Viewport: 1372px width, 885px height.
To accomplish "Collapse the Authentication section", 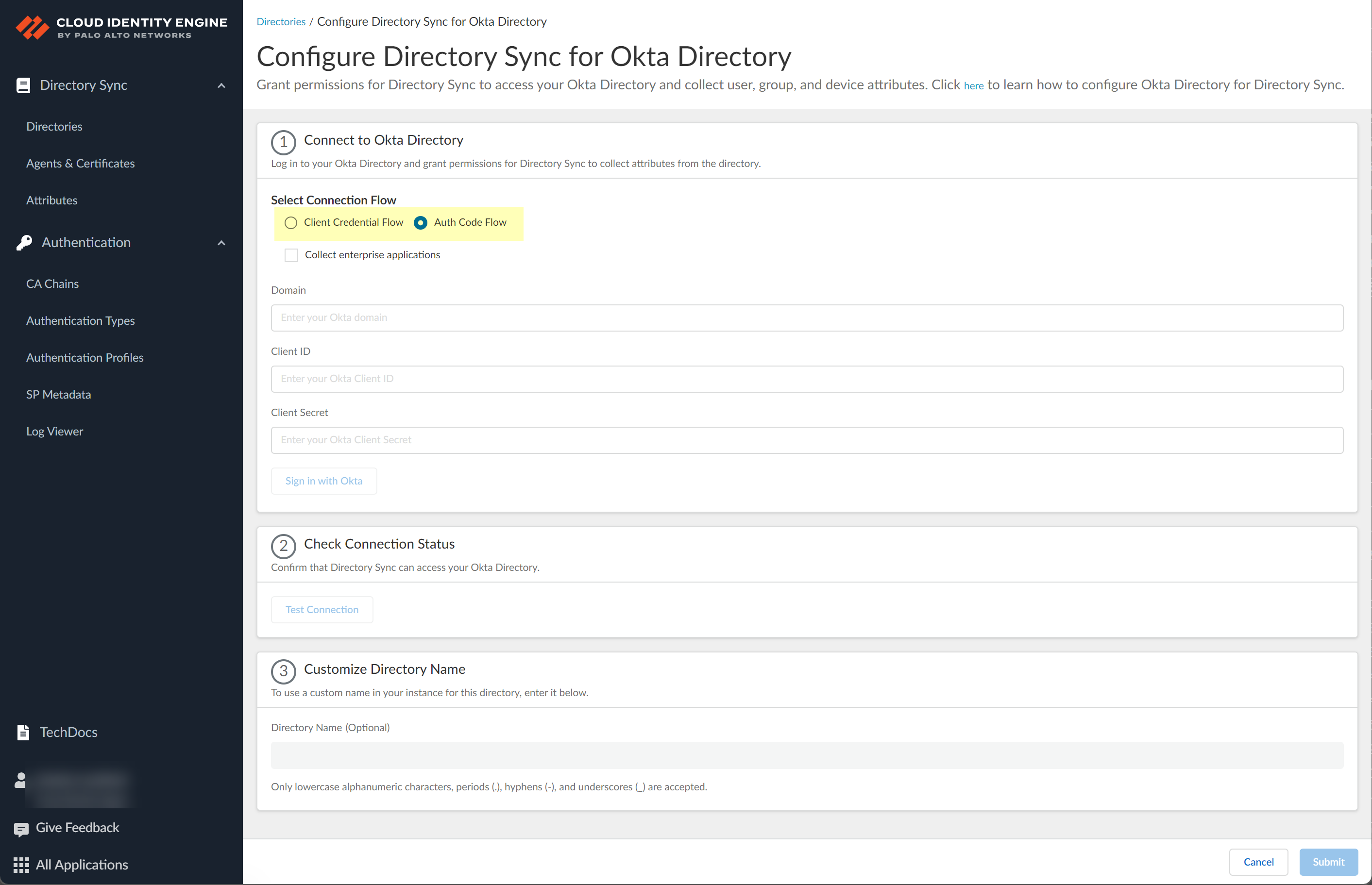I will [221, 243].
